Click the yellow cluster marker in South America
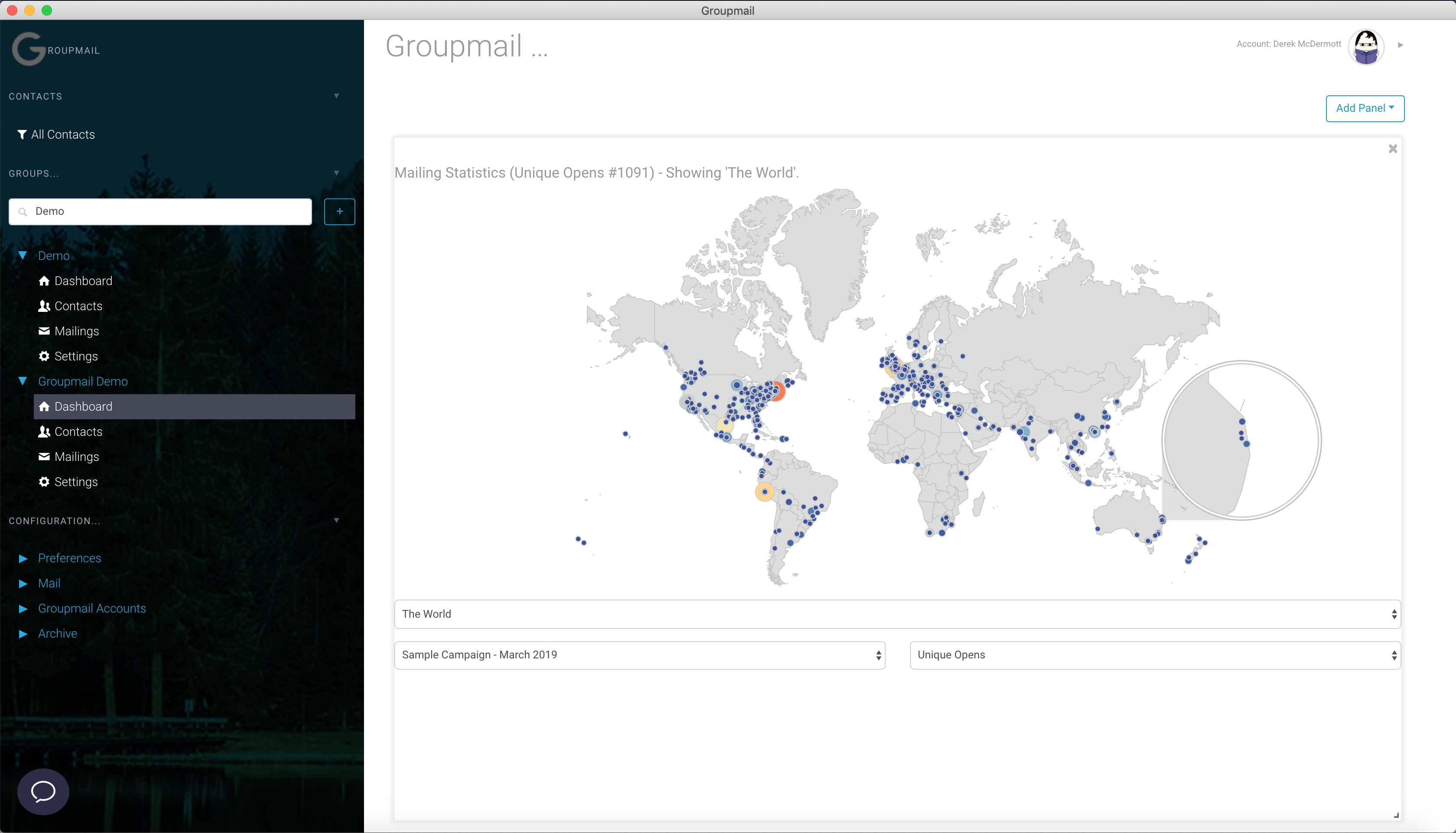This screenshot has height=833, width=1456. (x=765, y=492)
